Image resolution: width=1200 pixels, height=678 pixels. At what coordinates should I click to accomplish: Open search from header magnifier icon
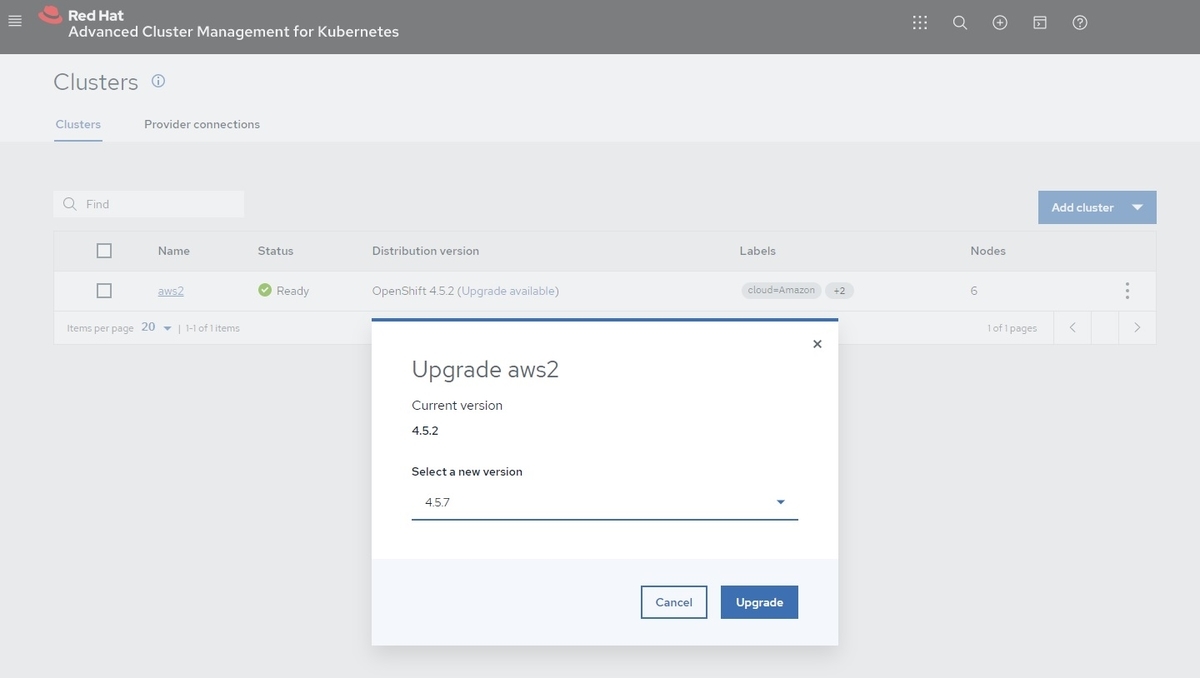(960, 23)
